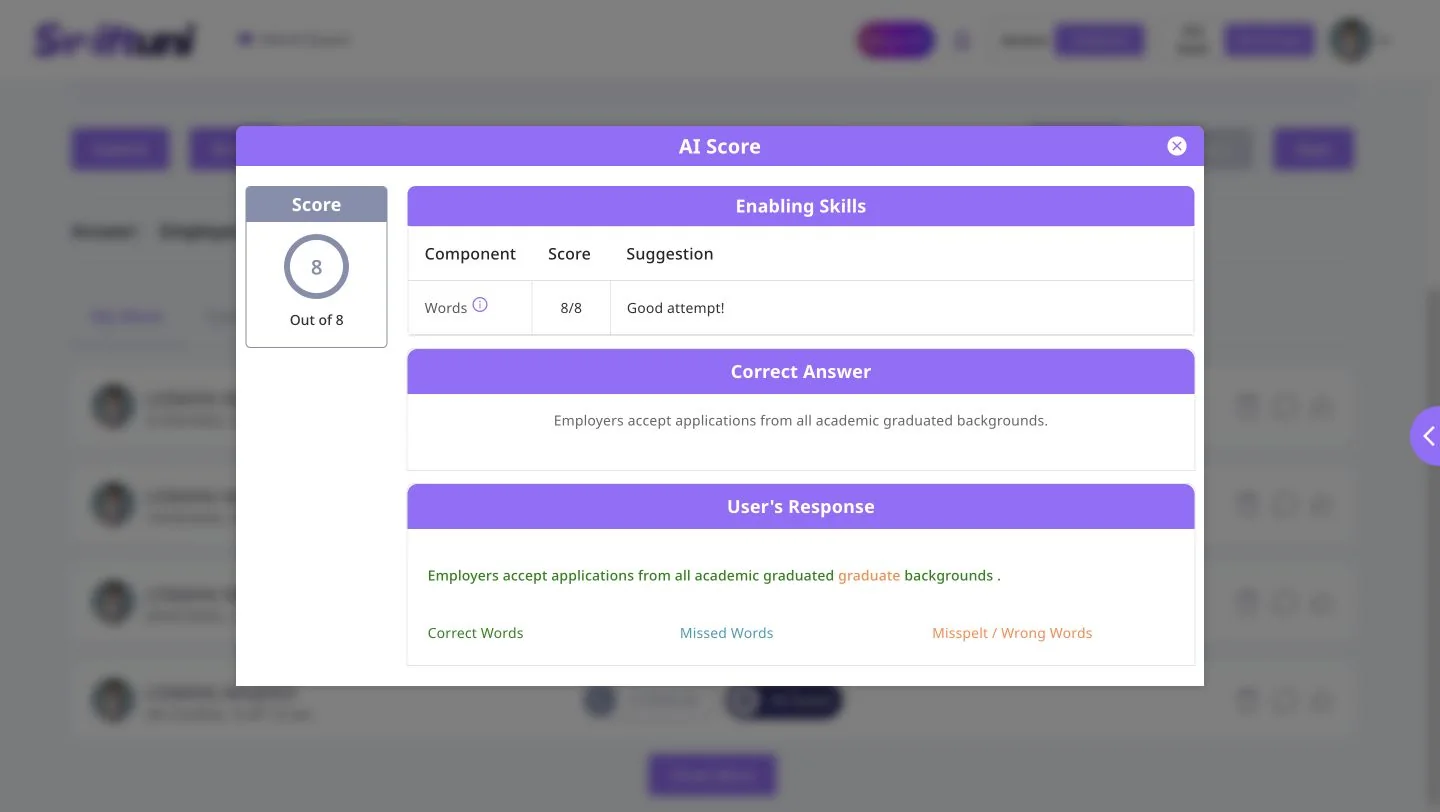Click the misspelt word 'graduate' in response
Screen dimensions: 1440x812
pos(869,576)
